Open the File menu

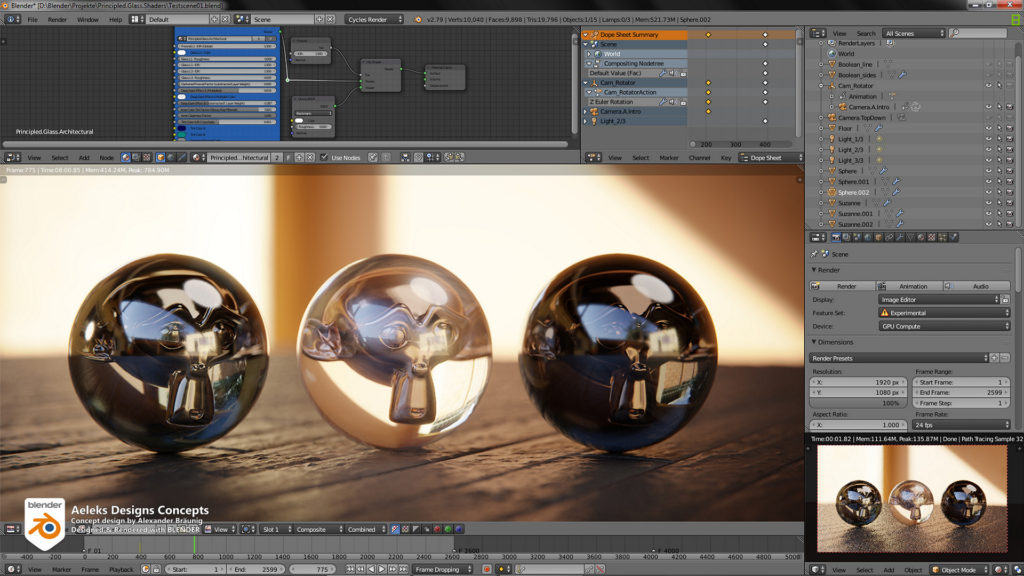[x=33, y=20]
